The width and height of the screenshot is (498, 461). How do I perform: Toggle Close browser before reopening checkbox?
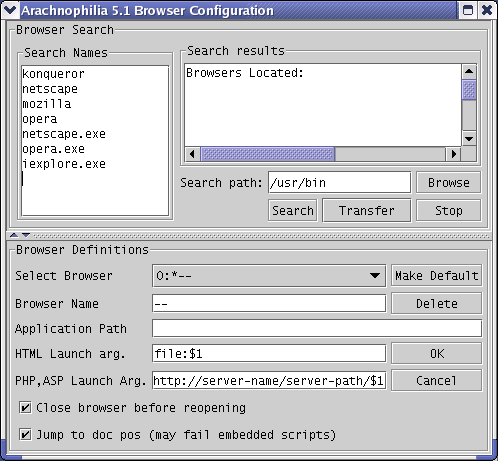25,408
